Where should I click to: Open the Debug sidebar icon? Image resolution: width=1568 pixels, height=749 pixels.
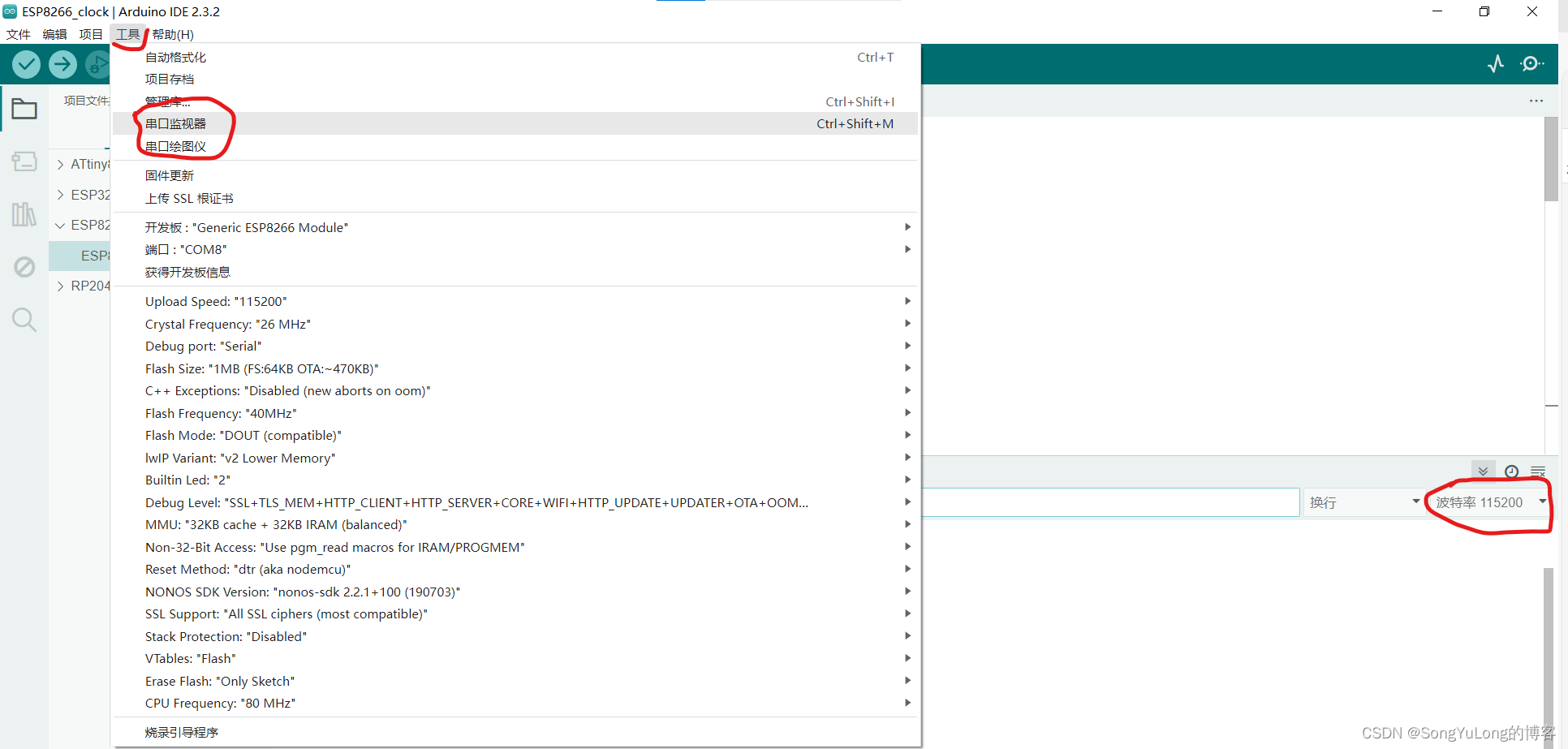coord(24,267)
